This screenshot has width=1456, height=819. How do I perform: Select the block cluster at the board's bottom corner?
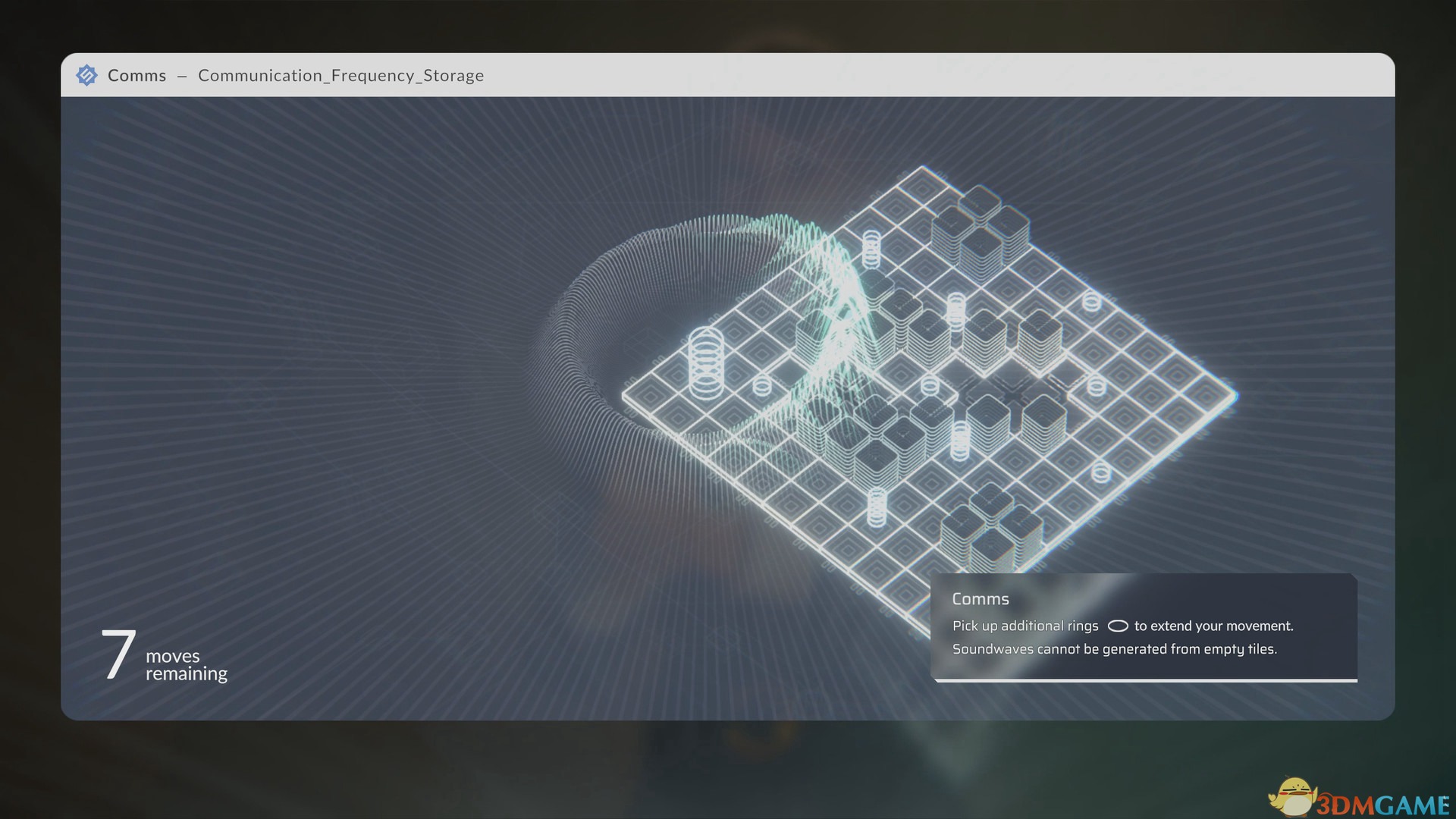[992, 528]
